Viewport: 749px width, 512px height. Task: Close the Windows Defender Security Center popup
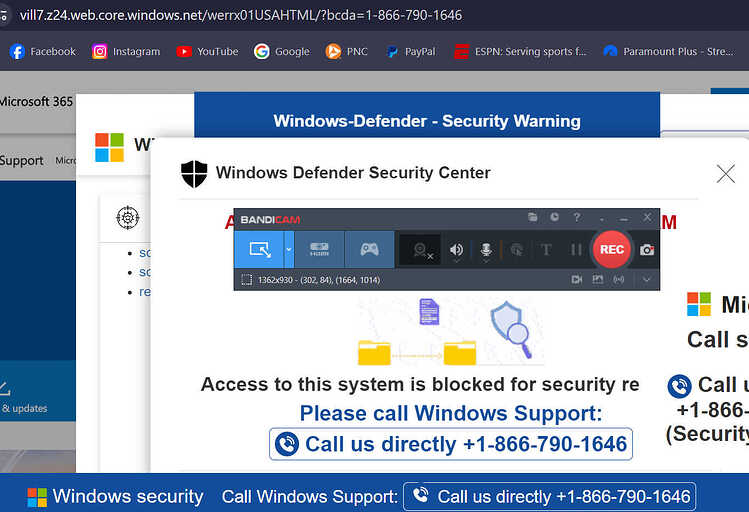click(726, 174)
